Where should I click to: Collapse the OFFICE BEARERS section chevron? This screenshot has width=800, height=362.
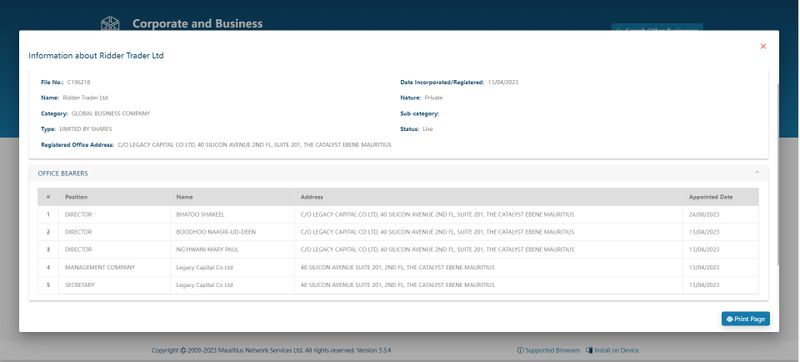click(x=757, y=173)
